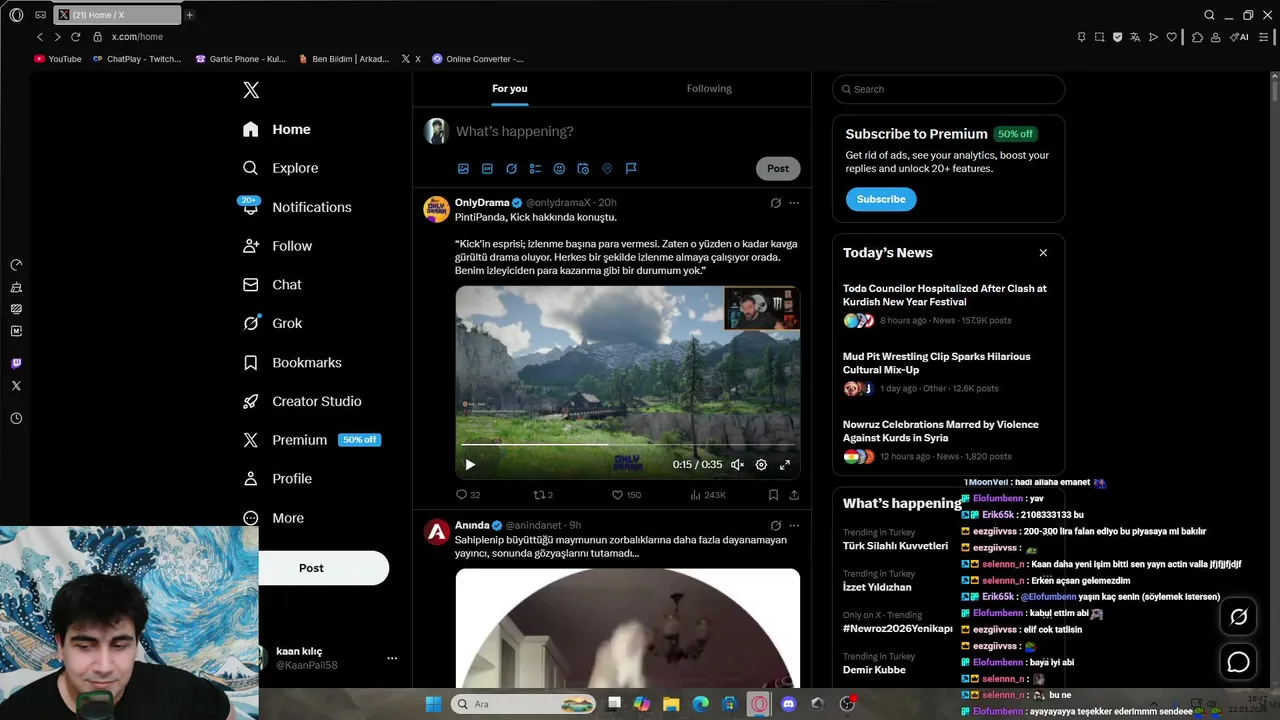The image size is (1280, 720).
Task: Reply to the OnlyDrama post
Action: coord(468,495)
